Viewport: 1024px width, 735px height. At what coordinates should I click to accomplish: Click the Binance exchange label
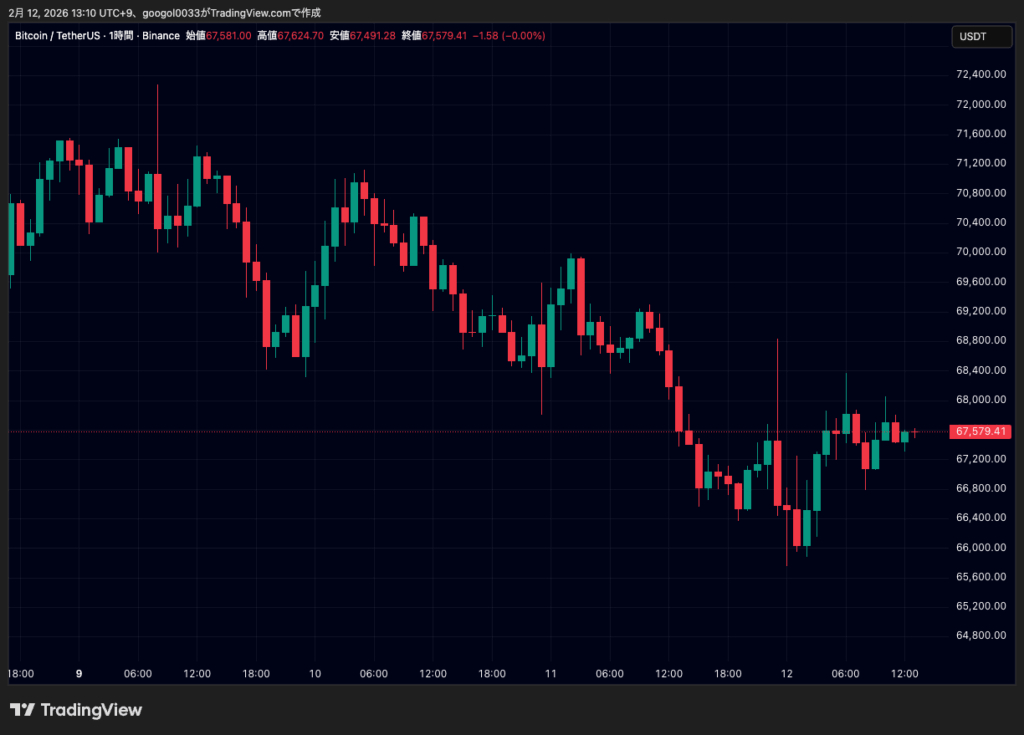tap(161, 36)
